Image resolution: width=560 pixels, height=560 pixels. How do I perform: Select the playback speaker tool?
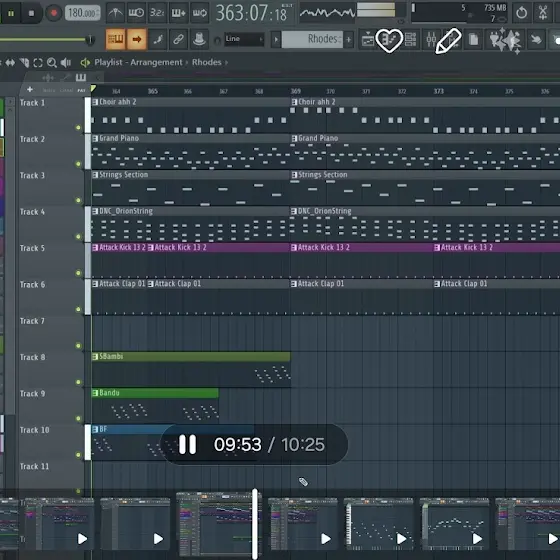tap(65, 63)
